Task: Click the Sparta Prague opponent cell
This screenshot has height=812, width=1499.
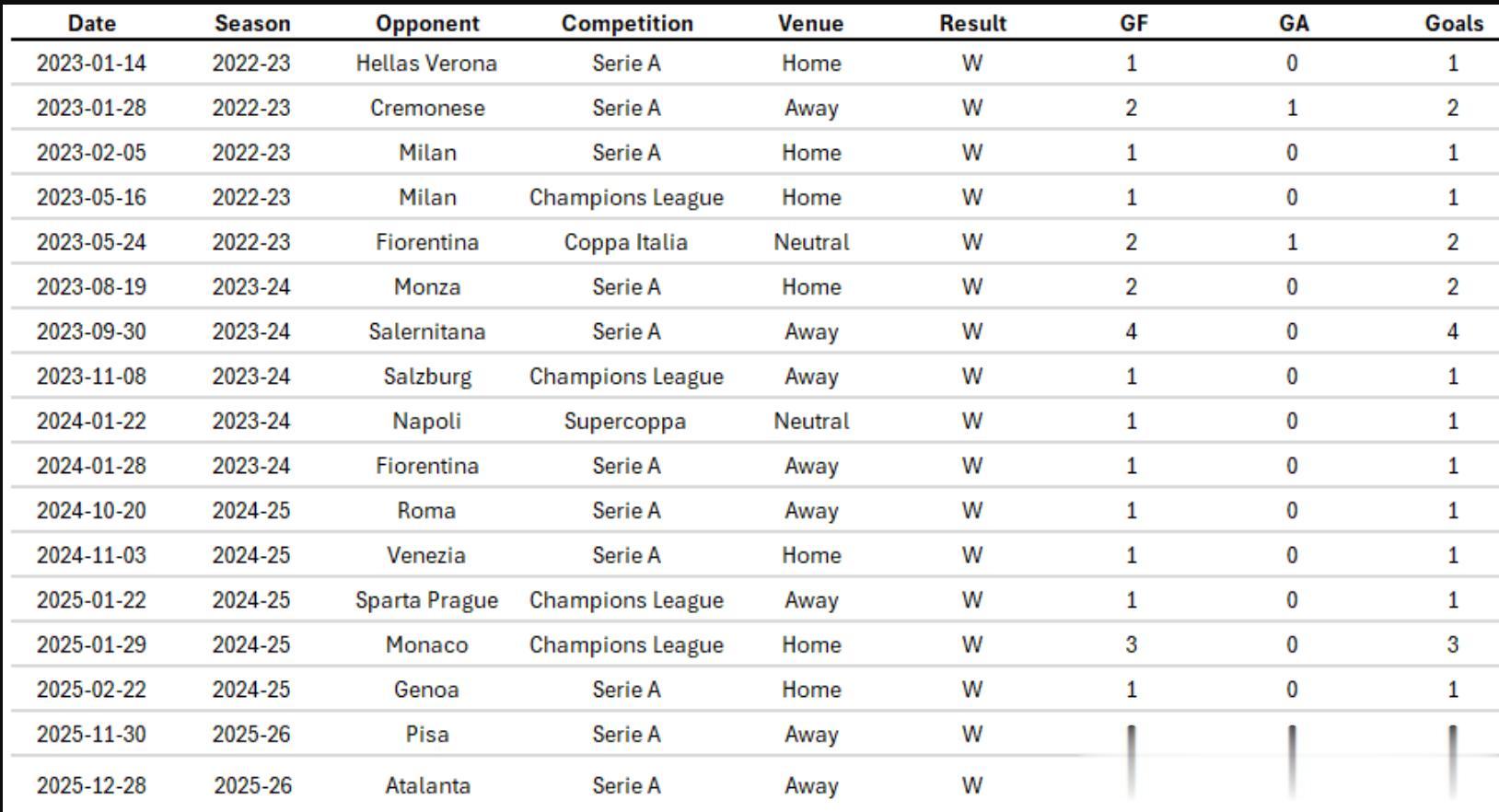Action: pos(426,600)
